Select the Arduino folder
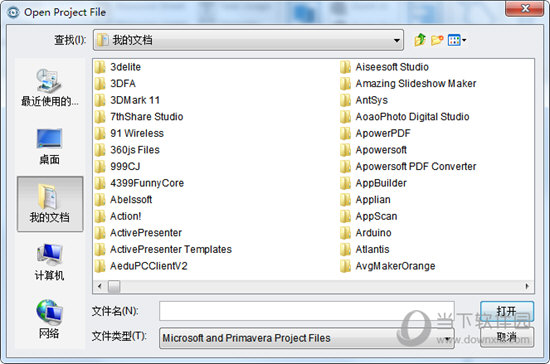550x364 pixels. click(366, 233)
